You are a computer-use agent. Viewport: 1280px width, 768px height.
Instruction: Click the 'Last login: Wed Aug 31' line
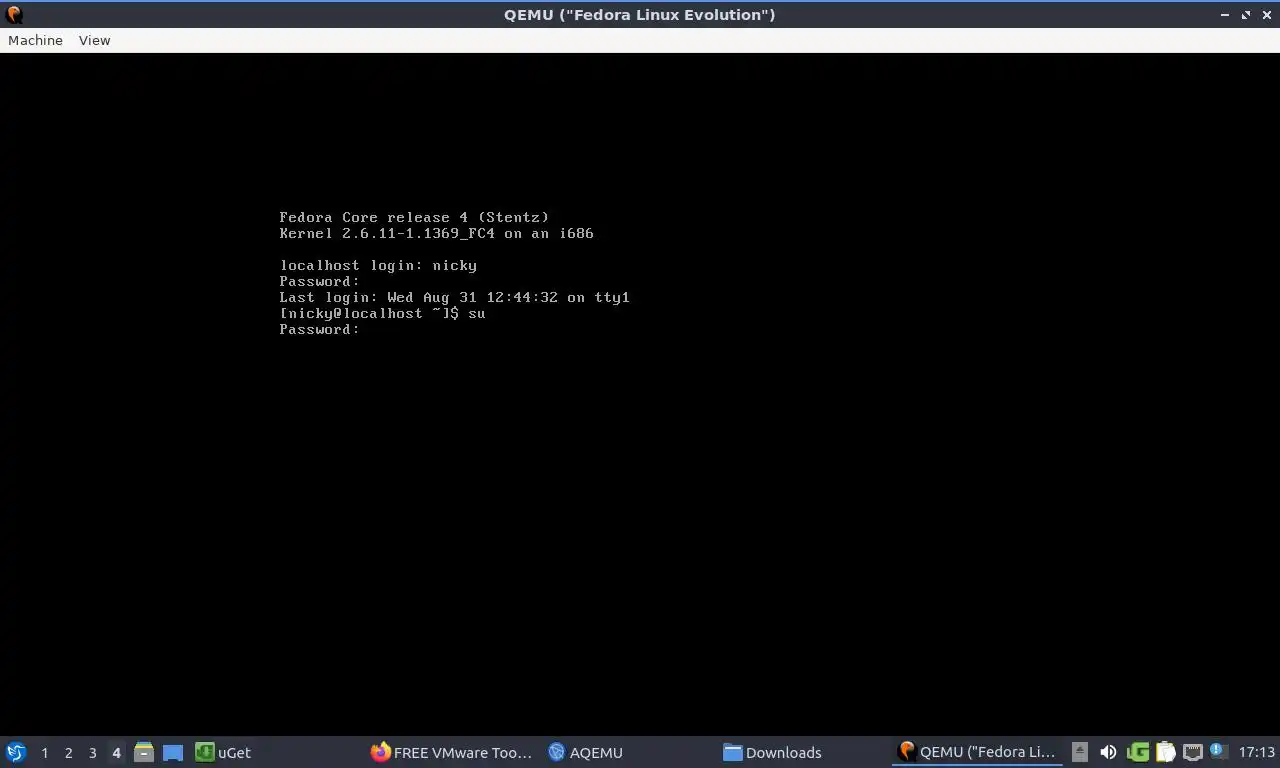coord(454,297)
